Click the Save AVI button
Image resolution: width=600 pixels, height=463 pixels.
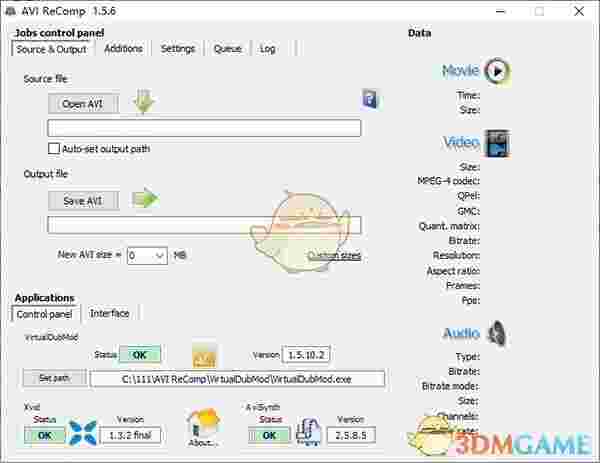click(x=83, y=201)
